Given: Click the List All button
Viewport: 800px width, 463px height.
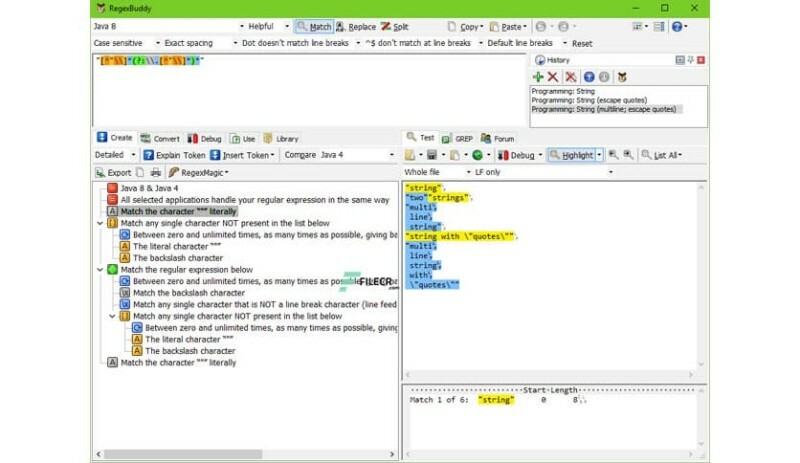Looking at the screenshot, I should 663,155.
